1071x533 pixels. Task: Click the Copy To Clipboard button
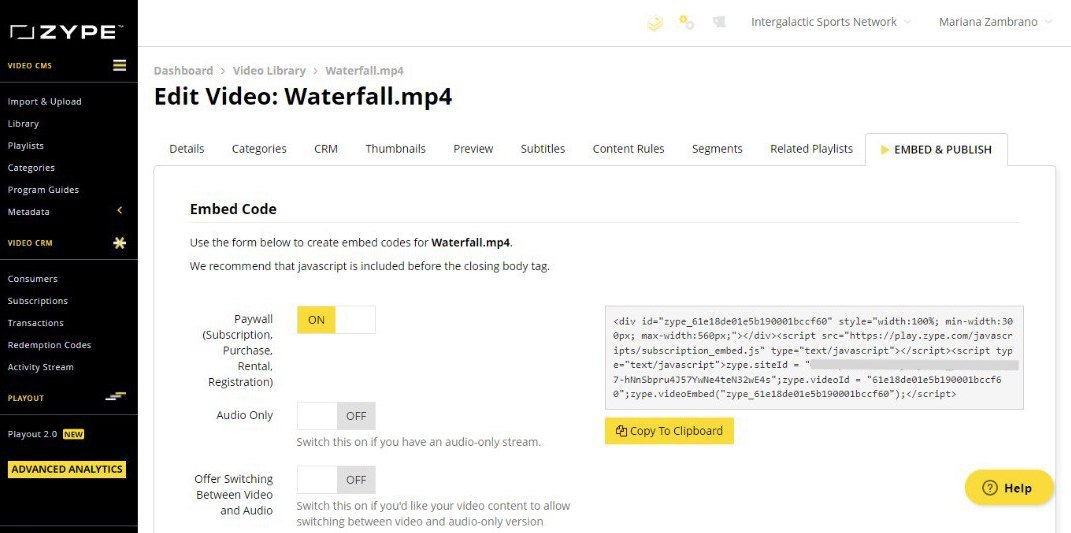(669, 431)
